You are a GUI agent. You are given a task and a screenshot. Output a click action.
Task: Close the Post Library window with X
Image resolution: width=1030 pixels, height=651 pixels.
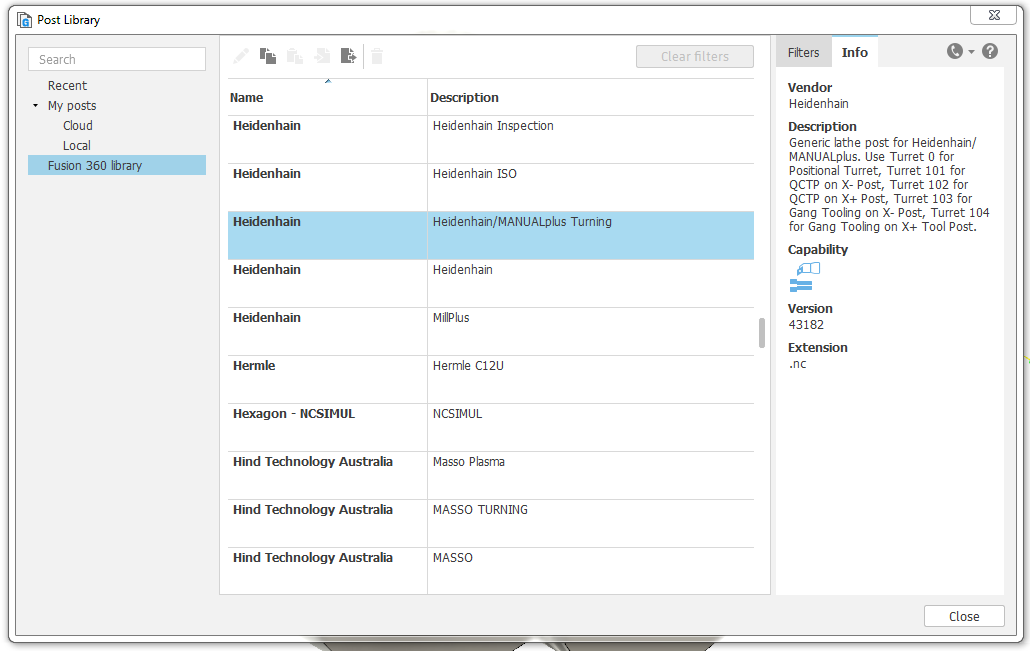[x=994, y=15]
